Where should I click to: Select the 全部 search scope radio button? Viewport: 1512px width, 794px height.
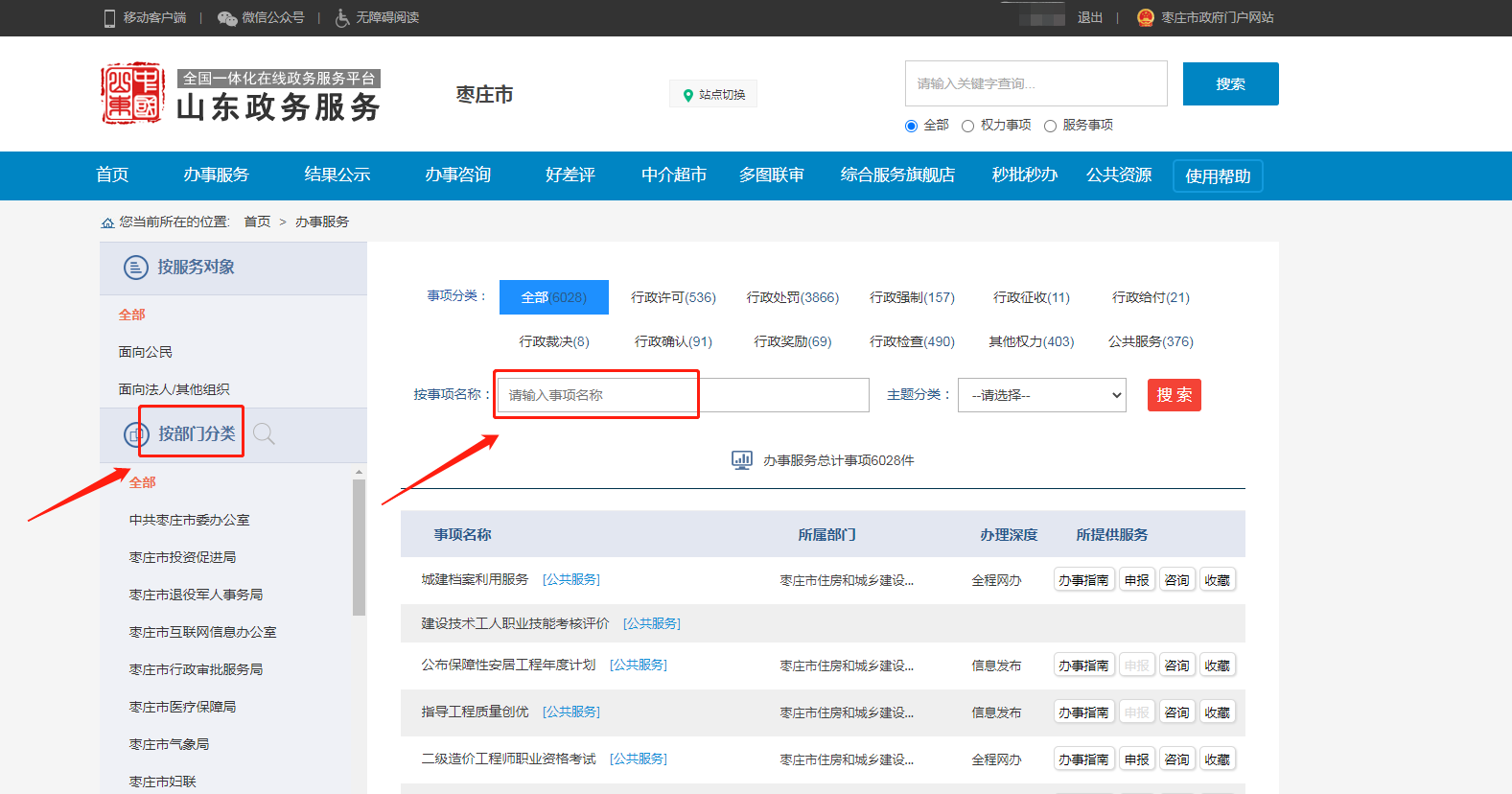[911, 126]
